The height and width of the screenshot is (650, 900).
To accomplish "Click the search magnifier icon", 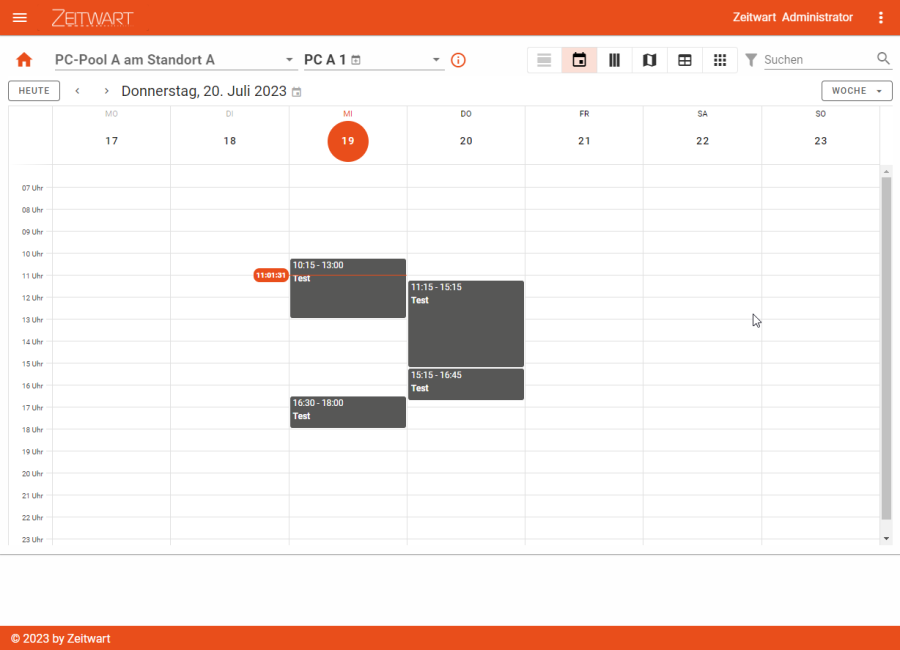I will tap(883, 59).
